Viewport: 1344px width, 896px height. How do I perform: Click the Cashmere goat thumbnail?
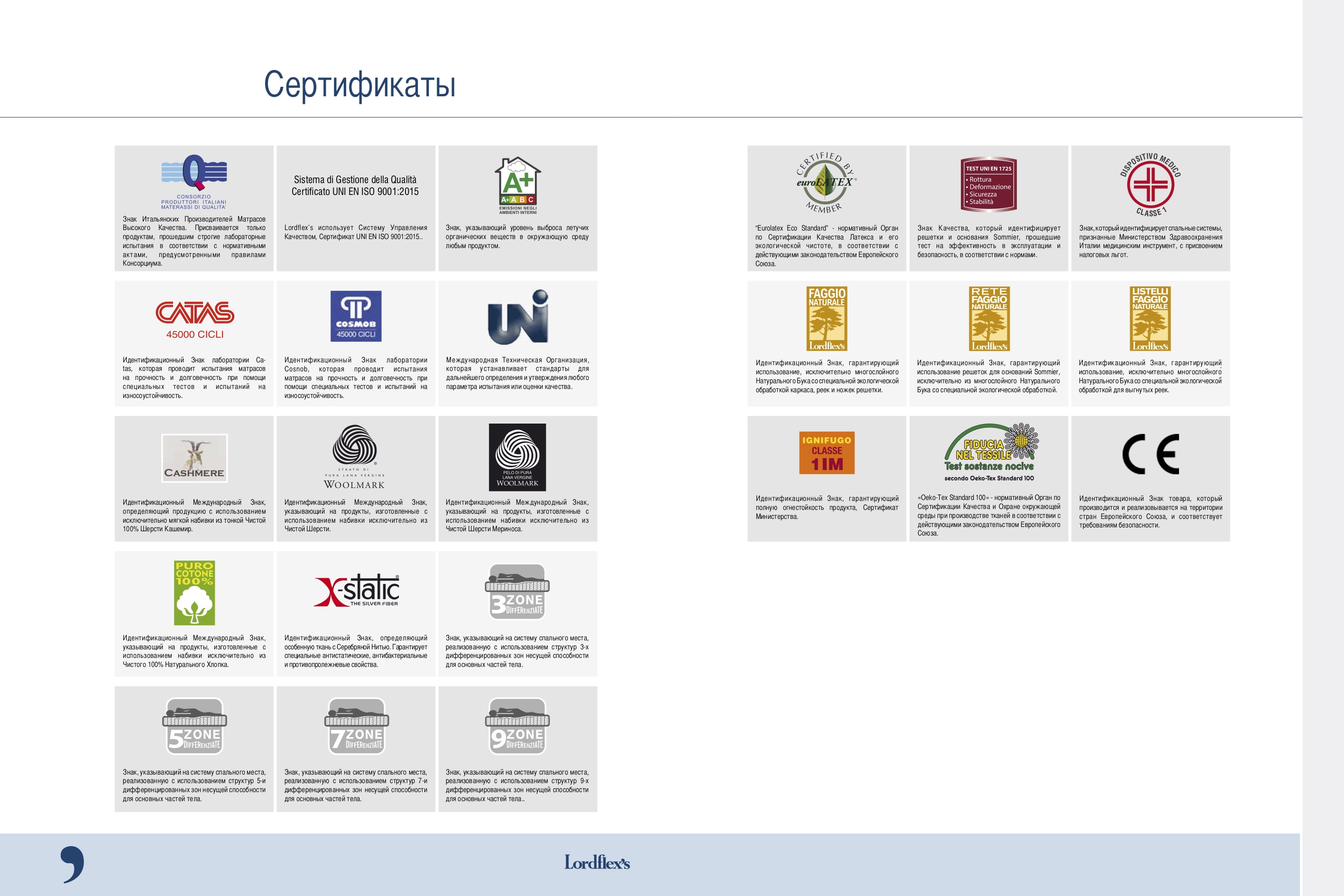[194, 458]
